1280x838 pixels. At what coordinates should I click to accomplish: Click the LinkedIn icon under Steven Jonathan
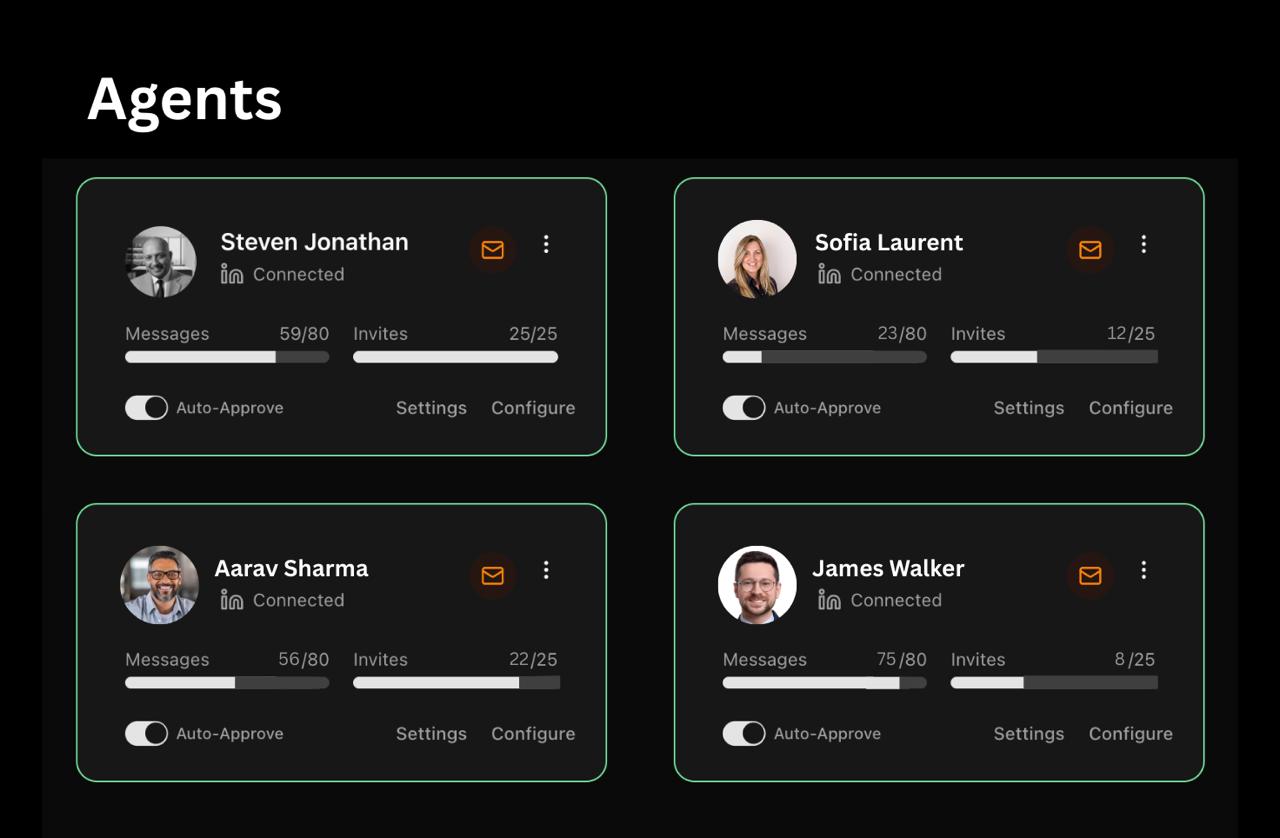tap(232, 274)
